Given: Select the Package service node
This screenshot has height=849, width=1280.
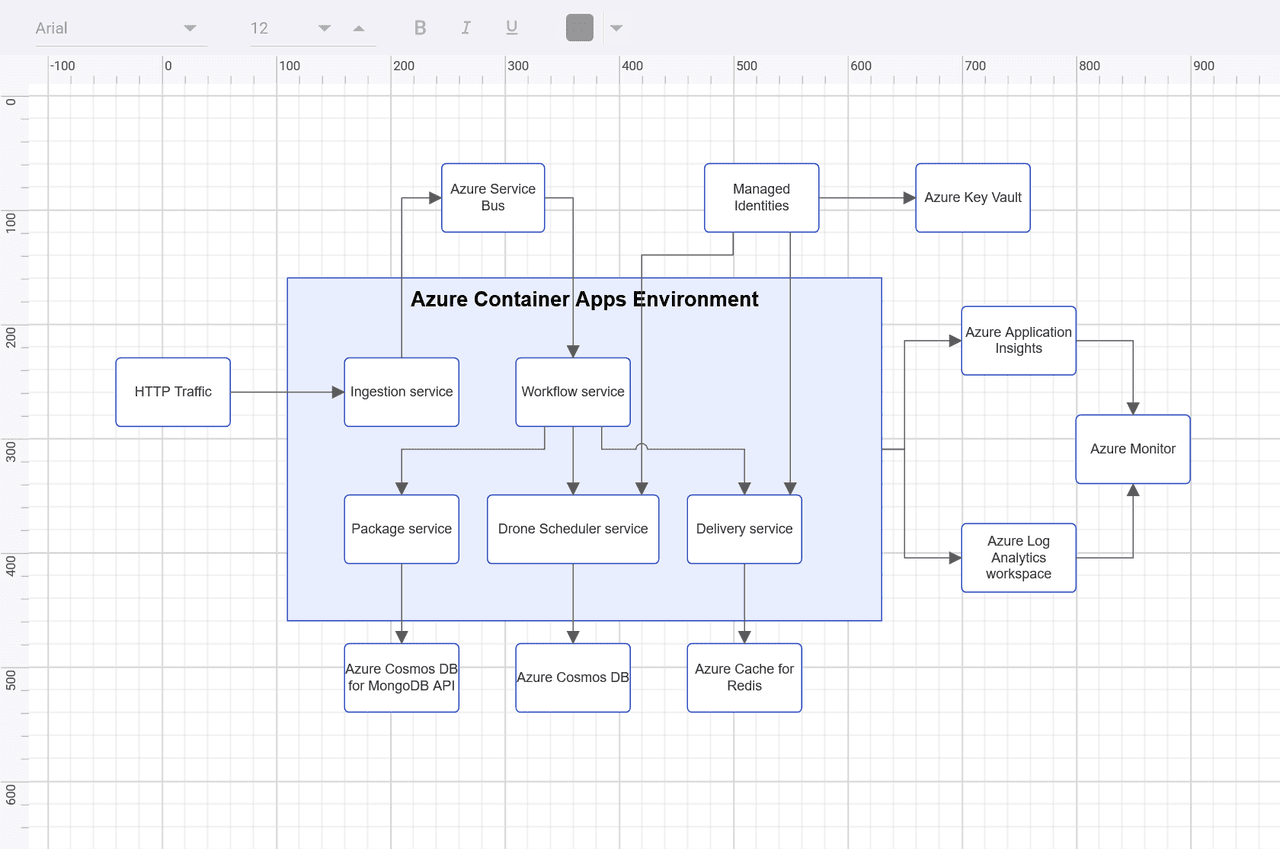Looking at the screenshot, I should (x=402, y=529).
